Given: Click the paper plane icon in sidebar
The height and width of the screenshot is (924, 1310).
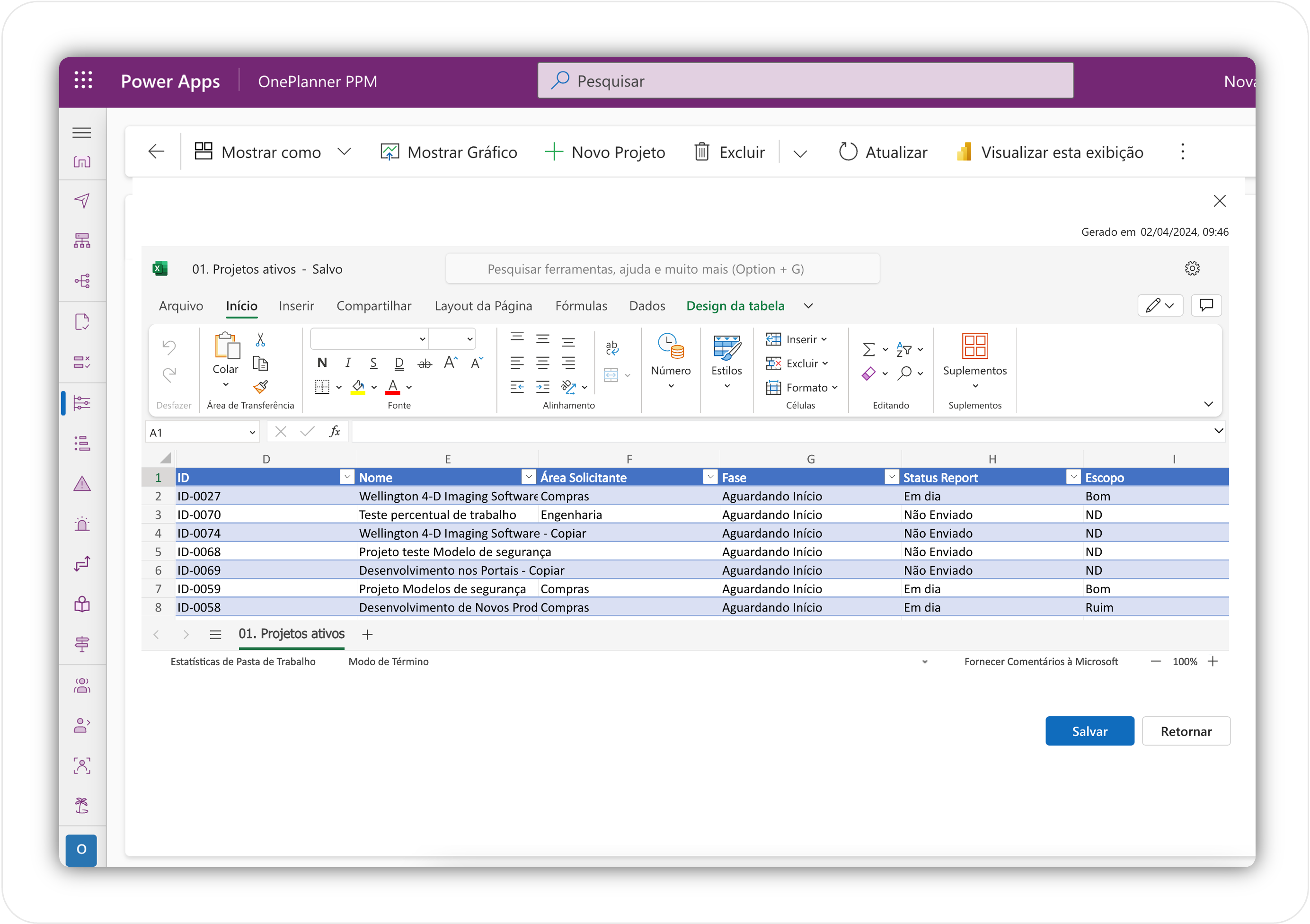Looking at the screenshot, I should tap(81, 200).
